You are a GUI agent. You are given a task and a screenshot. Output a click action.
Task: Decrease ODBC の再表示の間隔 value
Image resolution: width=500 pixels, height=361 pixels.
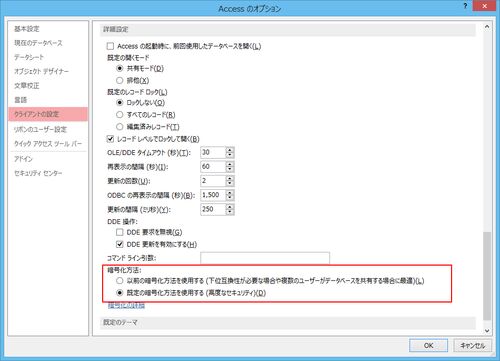pos(230,198)
